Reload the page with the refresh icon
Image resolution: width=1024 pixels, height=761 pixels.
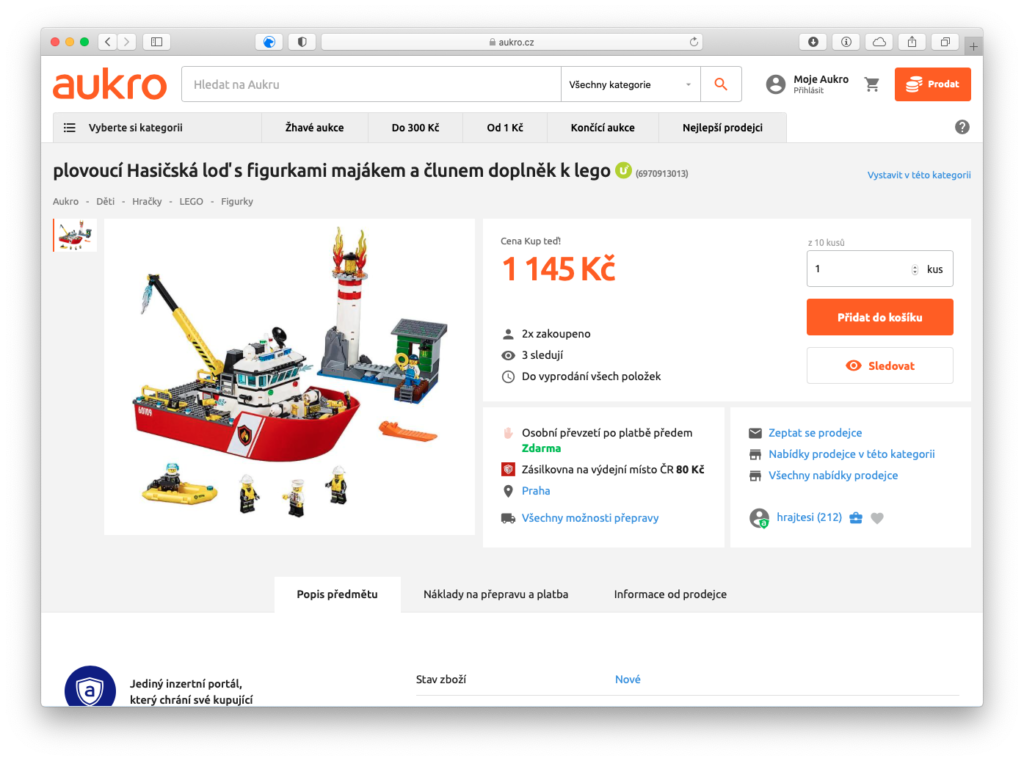coord(694,42)
